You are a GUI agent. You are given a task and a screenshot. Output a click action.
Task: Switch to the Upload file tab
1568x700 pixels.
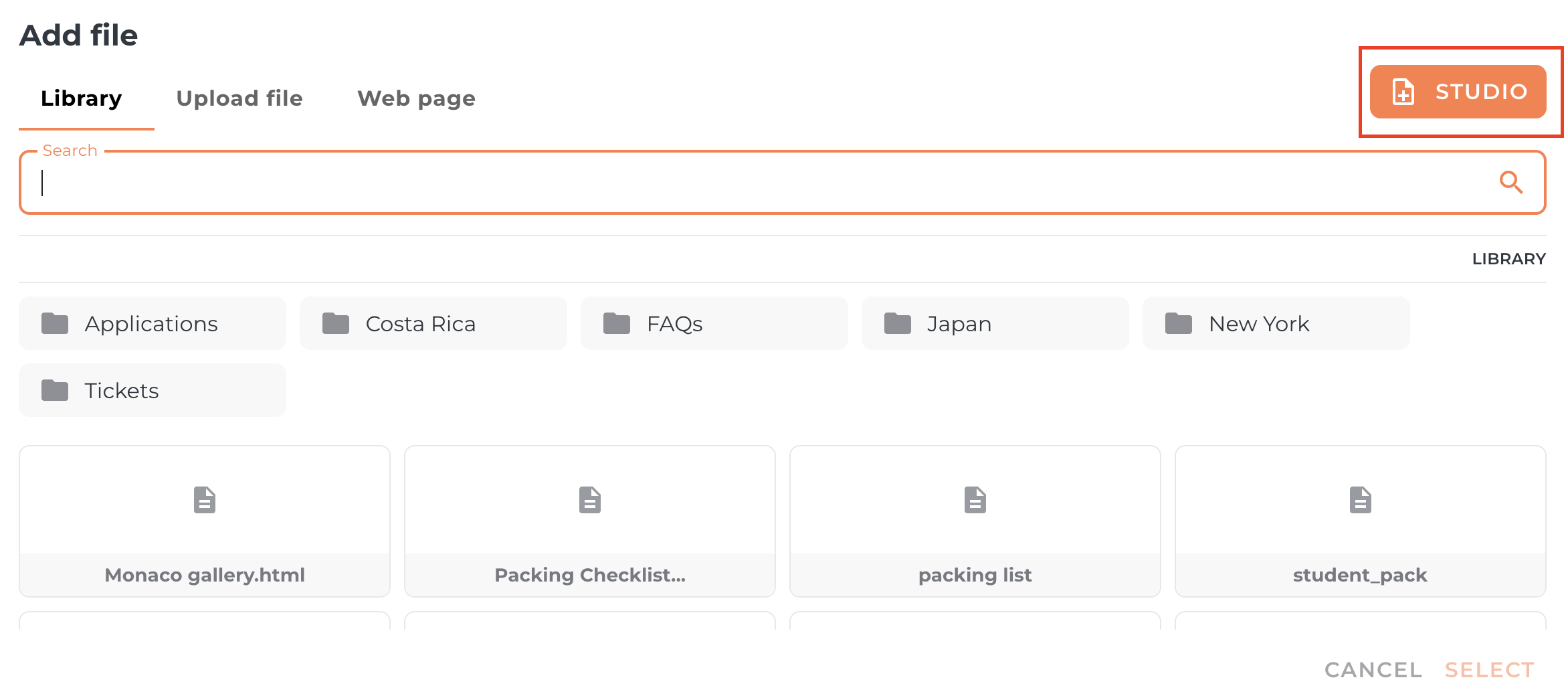tap(239, 99)
